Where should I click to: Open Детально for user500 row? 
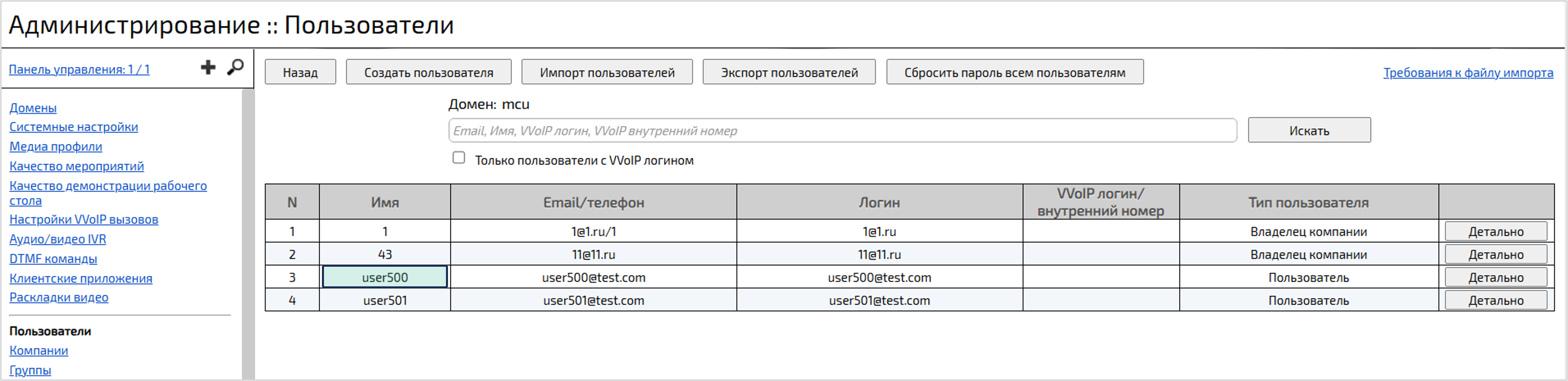pos(1496,278)
